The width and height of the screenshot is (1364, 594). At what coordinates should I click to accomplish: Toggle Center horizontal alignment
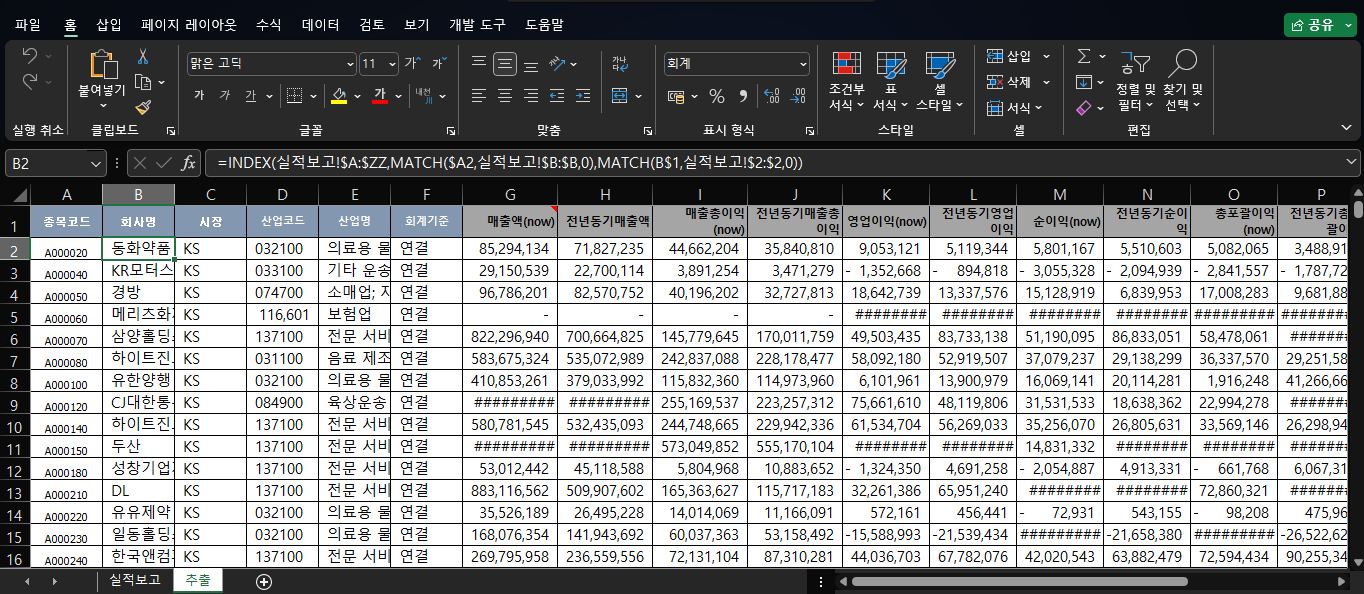click(505, 96)
